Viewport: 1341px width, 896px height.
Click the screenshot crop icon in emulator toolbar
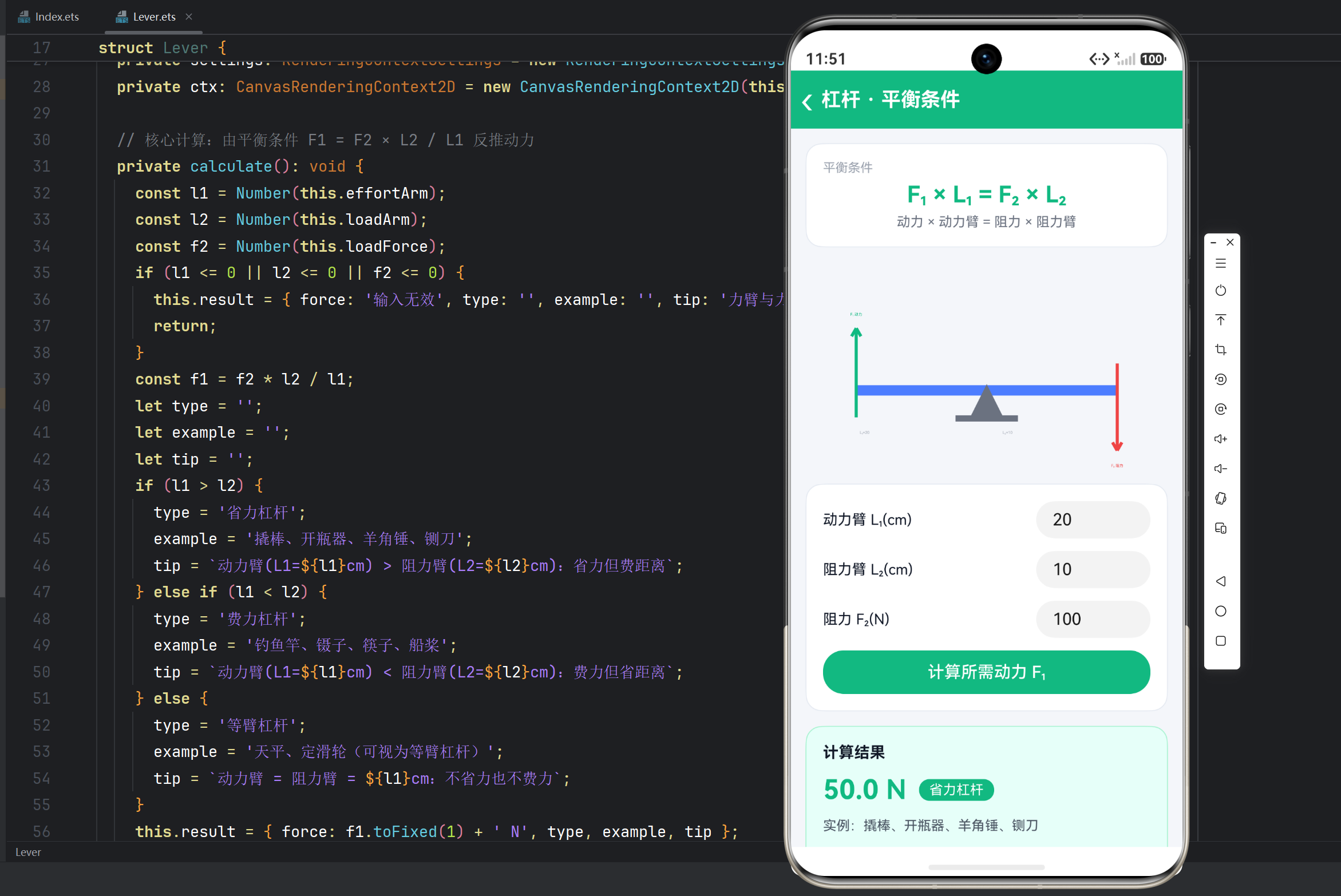1221,350
